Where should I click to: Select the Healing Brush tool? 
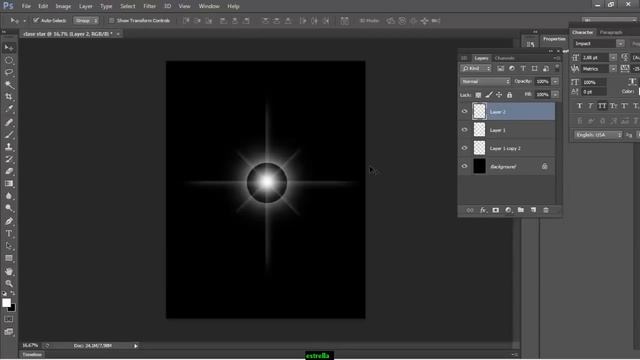(9, 122)
